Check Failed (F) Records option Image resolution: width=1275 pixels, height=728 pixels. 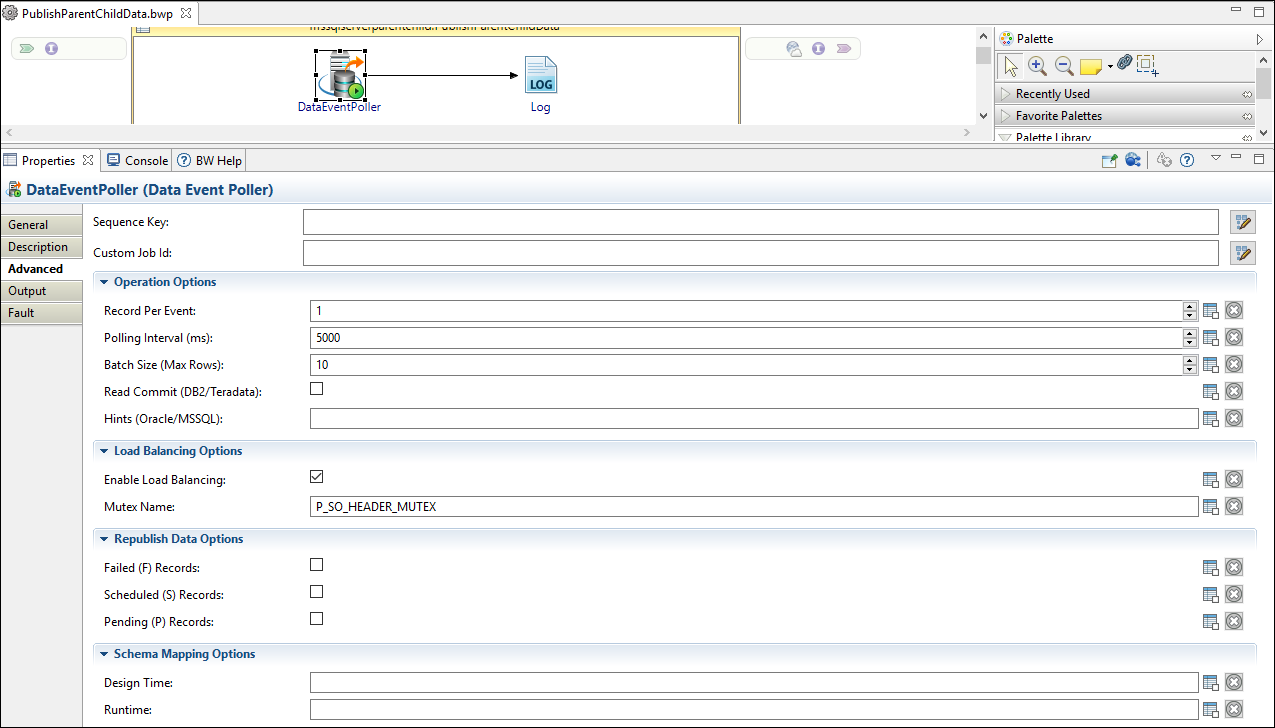(317, 565)
